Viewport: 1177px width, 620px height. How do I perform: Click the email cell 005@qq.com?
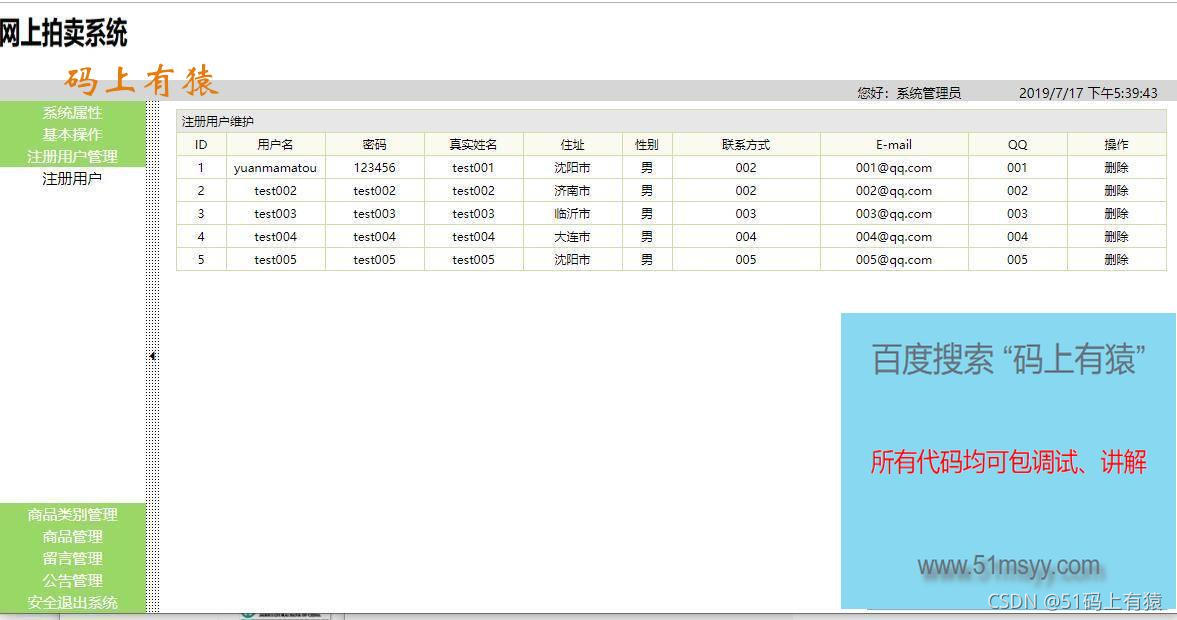coord(894,260)
